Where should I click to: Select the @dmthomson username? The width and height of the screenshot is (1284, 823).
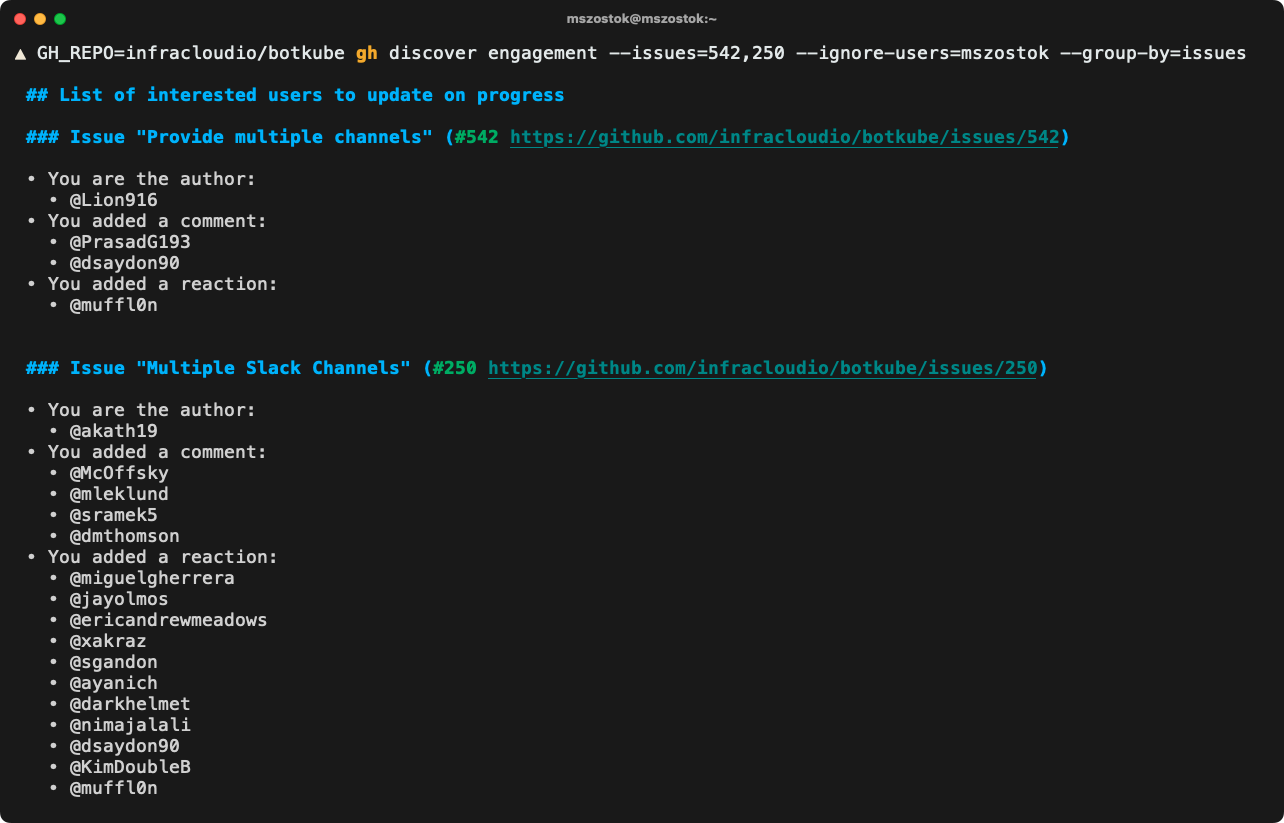coord(125,536)
